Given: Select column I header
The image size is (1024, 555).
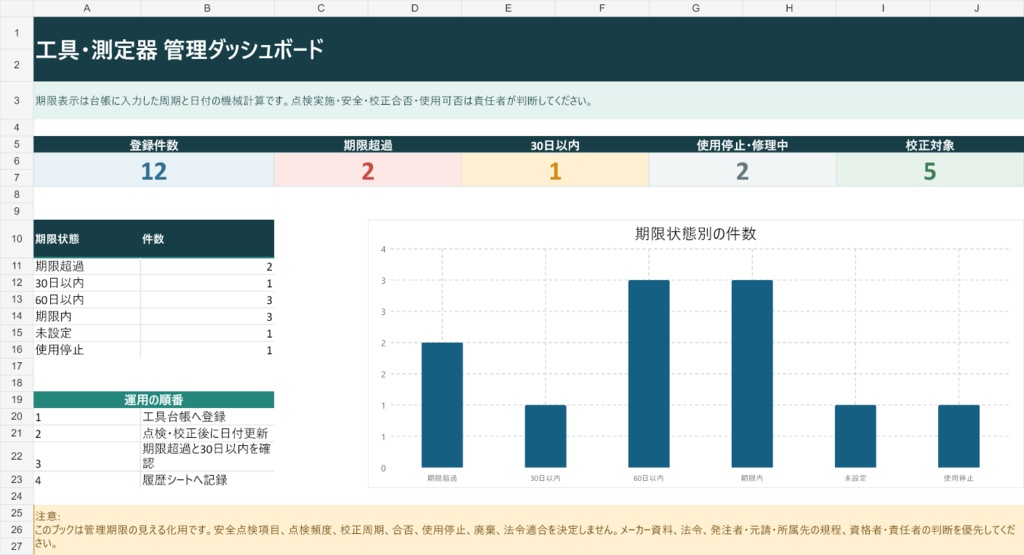Looking at the screenshot, I should point(883,8).
